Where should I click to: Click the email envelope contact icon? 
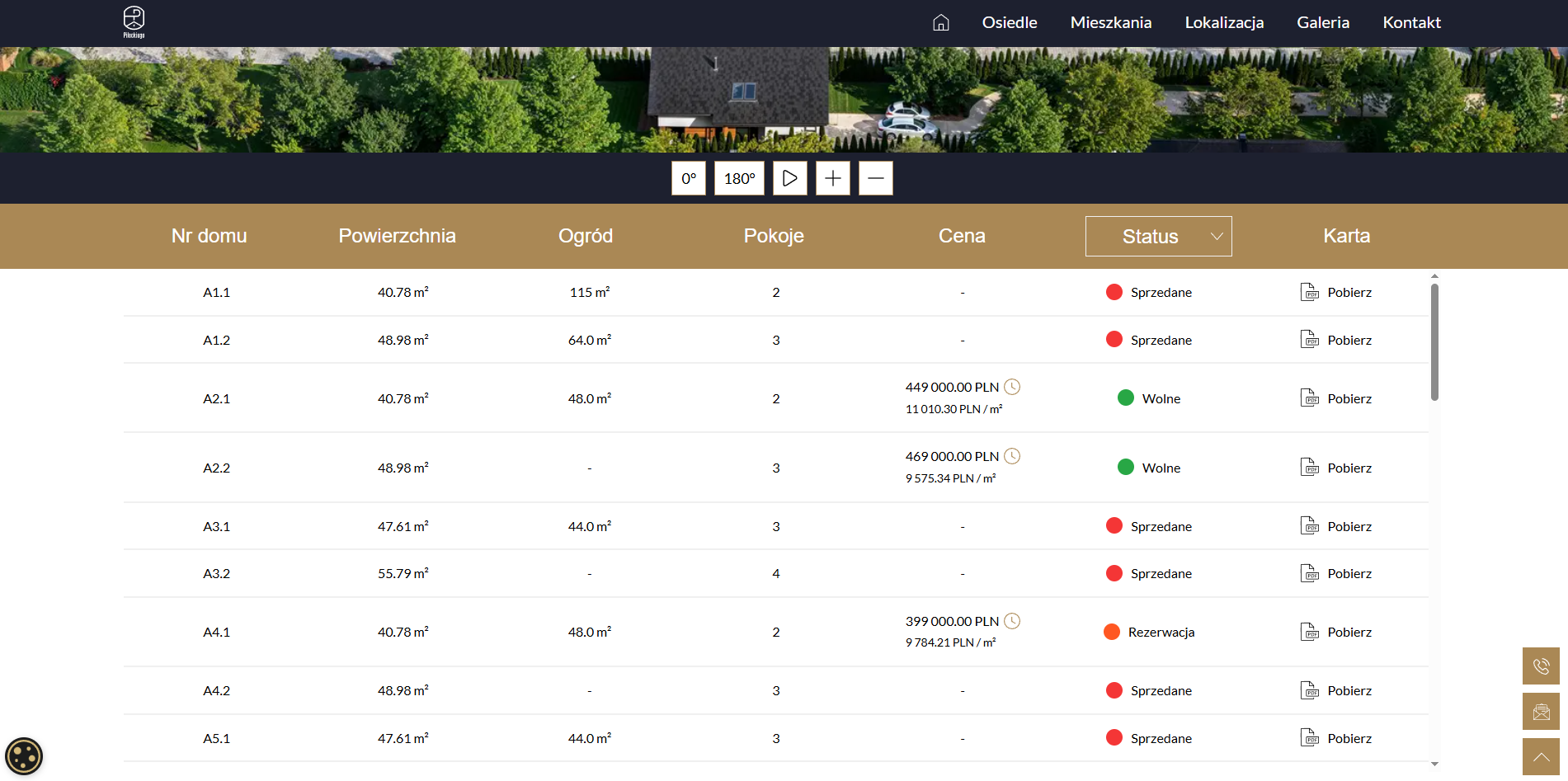tap(1541, 711)
